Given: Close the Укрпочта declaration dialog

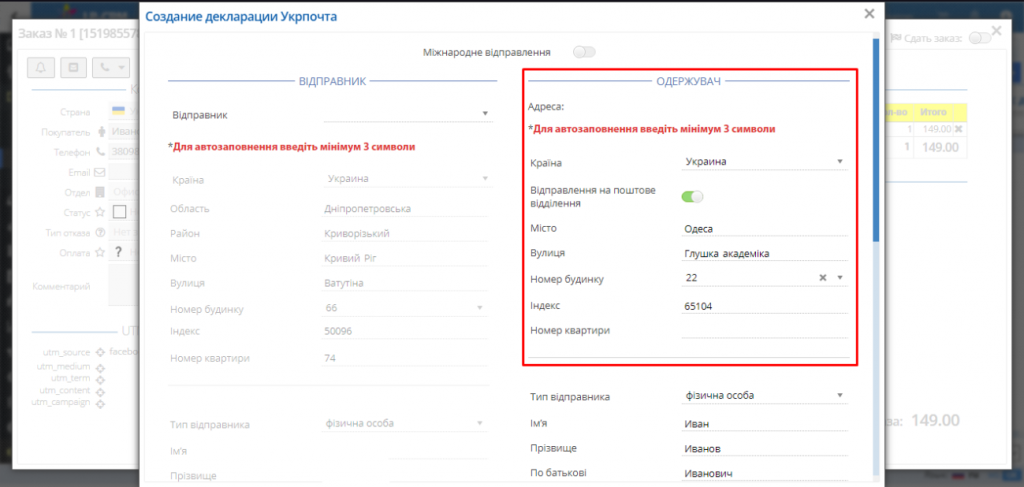Looking at the screenshot, I should 869,14.
